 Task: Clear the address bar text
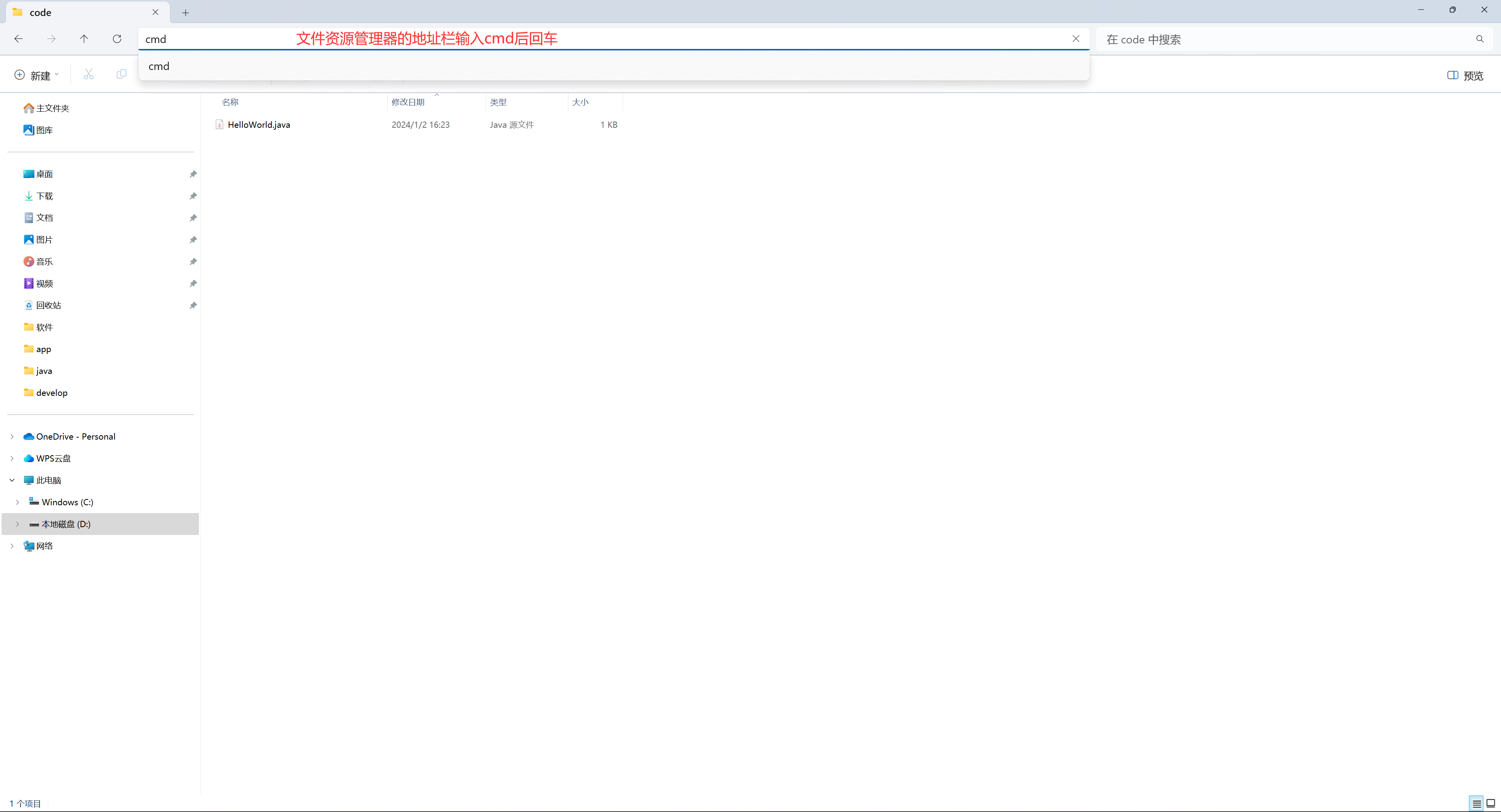point(1076,39)
